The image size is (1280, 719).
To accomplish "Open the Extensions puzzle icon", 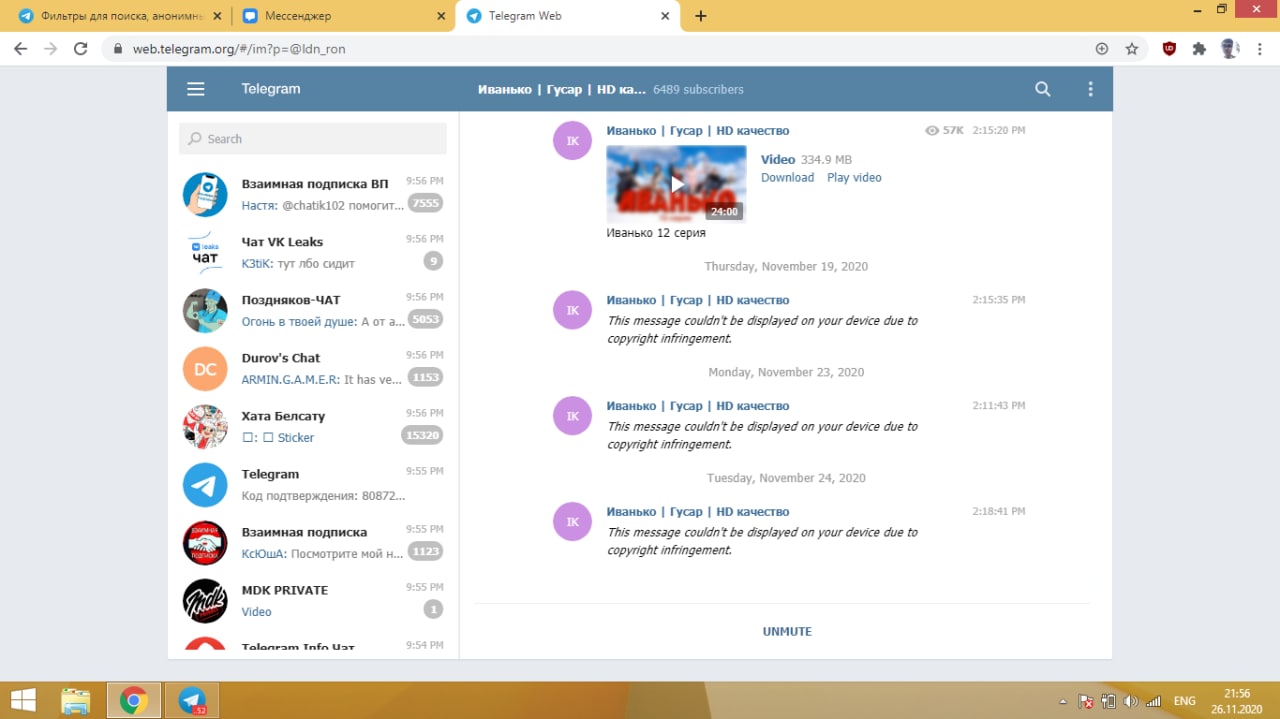I will (x=1199, y=48).
